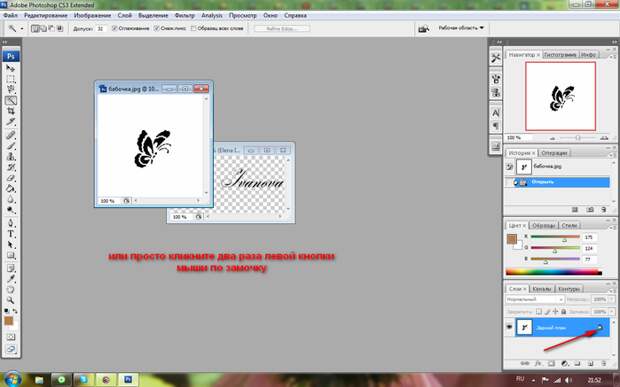Add layer style with fx icon
This screenshot has height=387, width=620.
[x=538, y=363]
